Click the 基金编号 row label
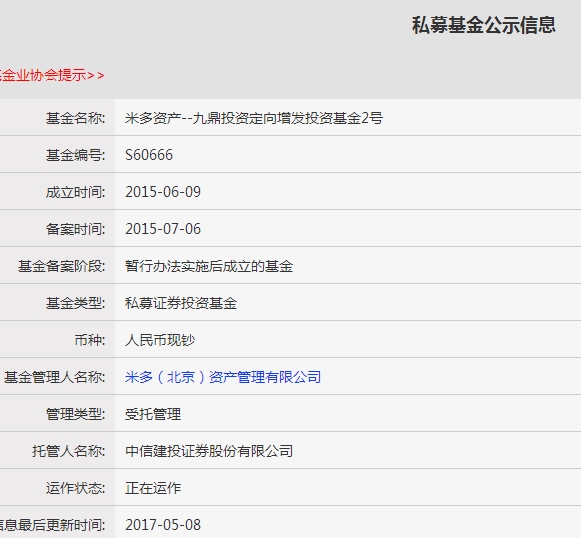 point(76,155)
